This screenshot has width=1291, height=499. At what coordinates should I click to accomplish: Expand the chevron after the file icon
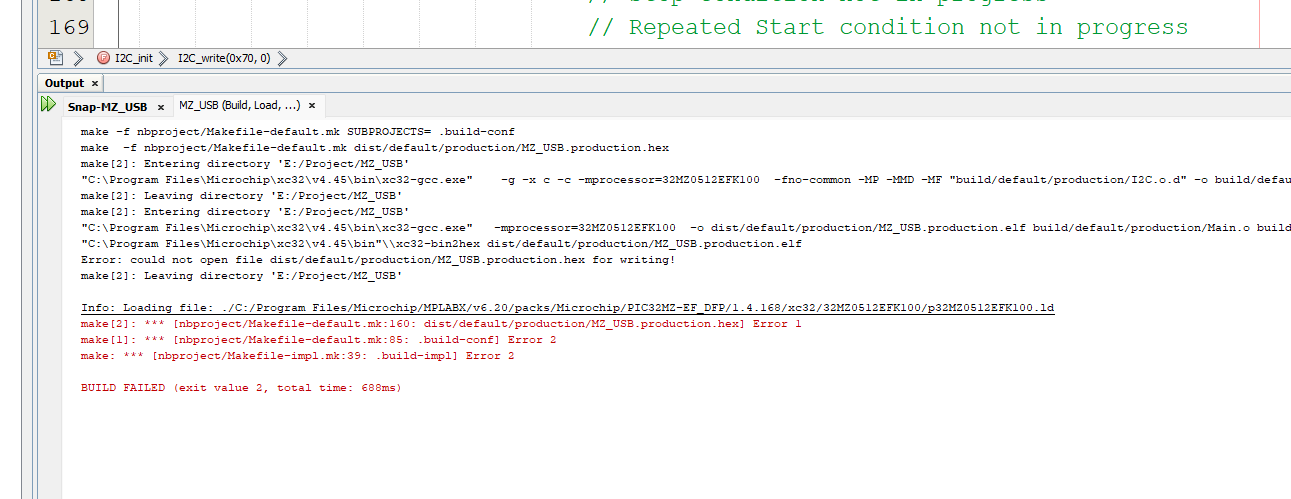point(78,59)
